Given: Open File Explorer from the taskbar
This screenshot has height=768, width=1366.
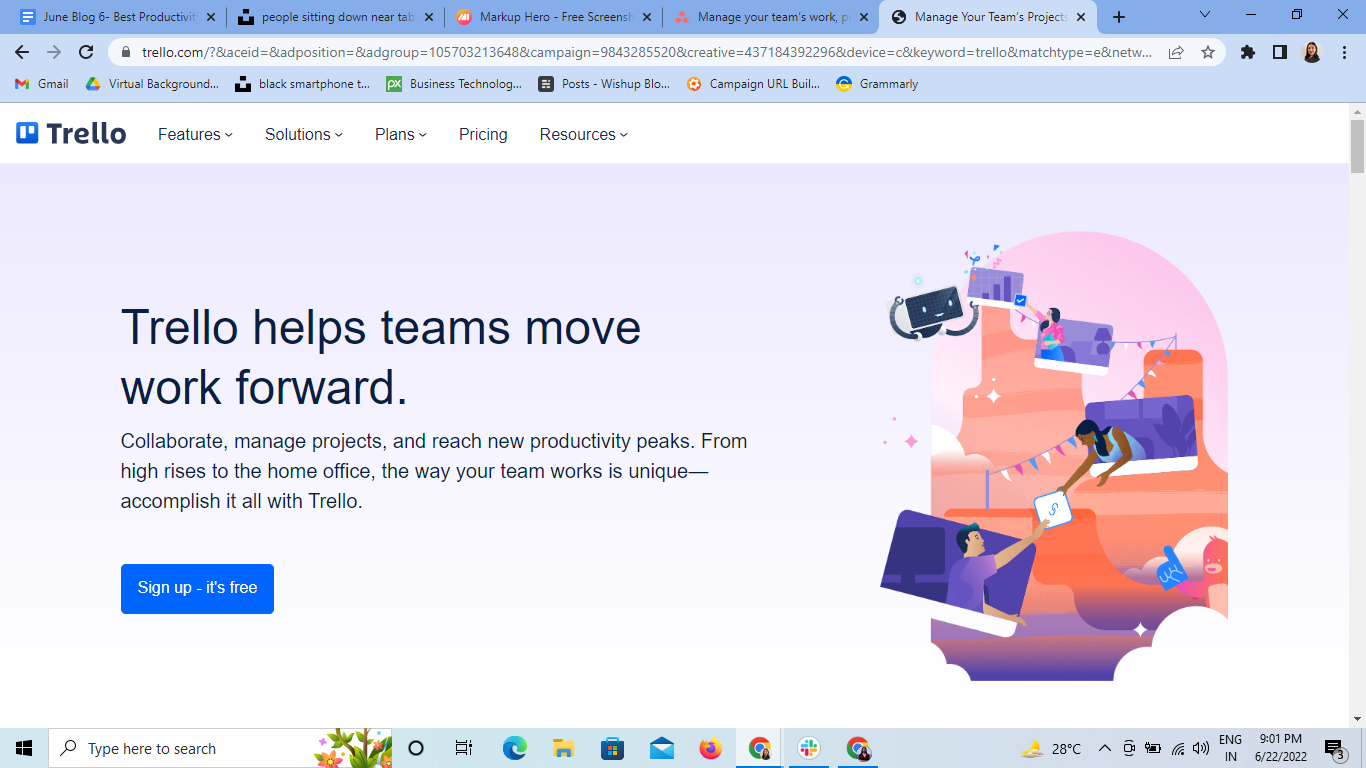Looking at the screenshot, I should tap(564, 748).
